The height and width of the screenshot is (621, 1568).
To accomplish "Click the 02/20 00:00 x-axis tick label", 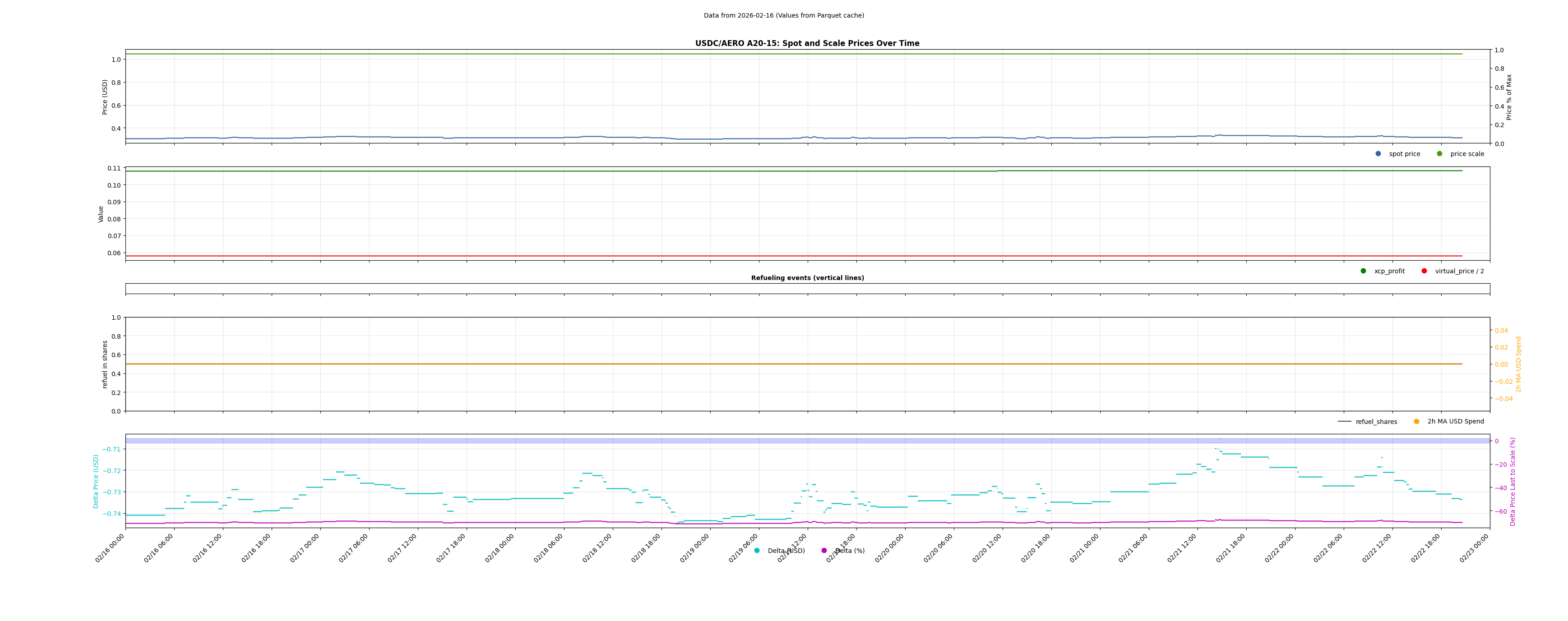I will pos(890,548).
